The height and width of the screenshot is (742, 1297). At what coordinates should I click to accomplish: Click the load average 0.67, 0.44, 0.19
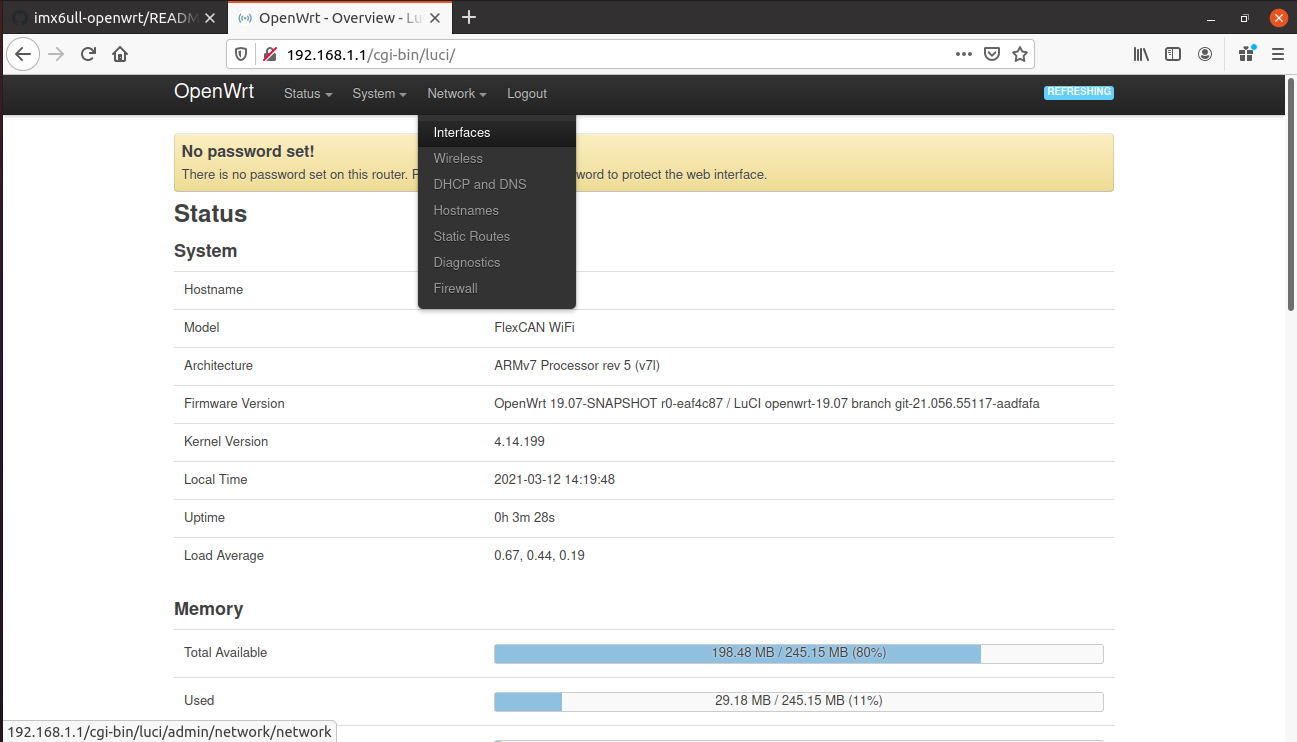point(539,555)
